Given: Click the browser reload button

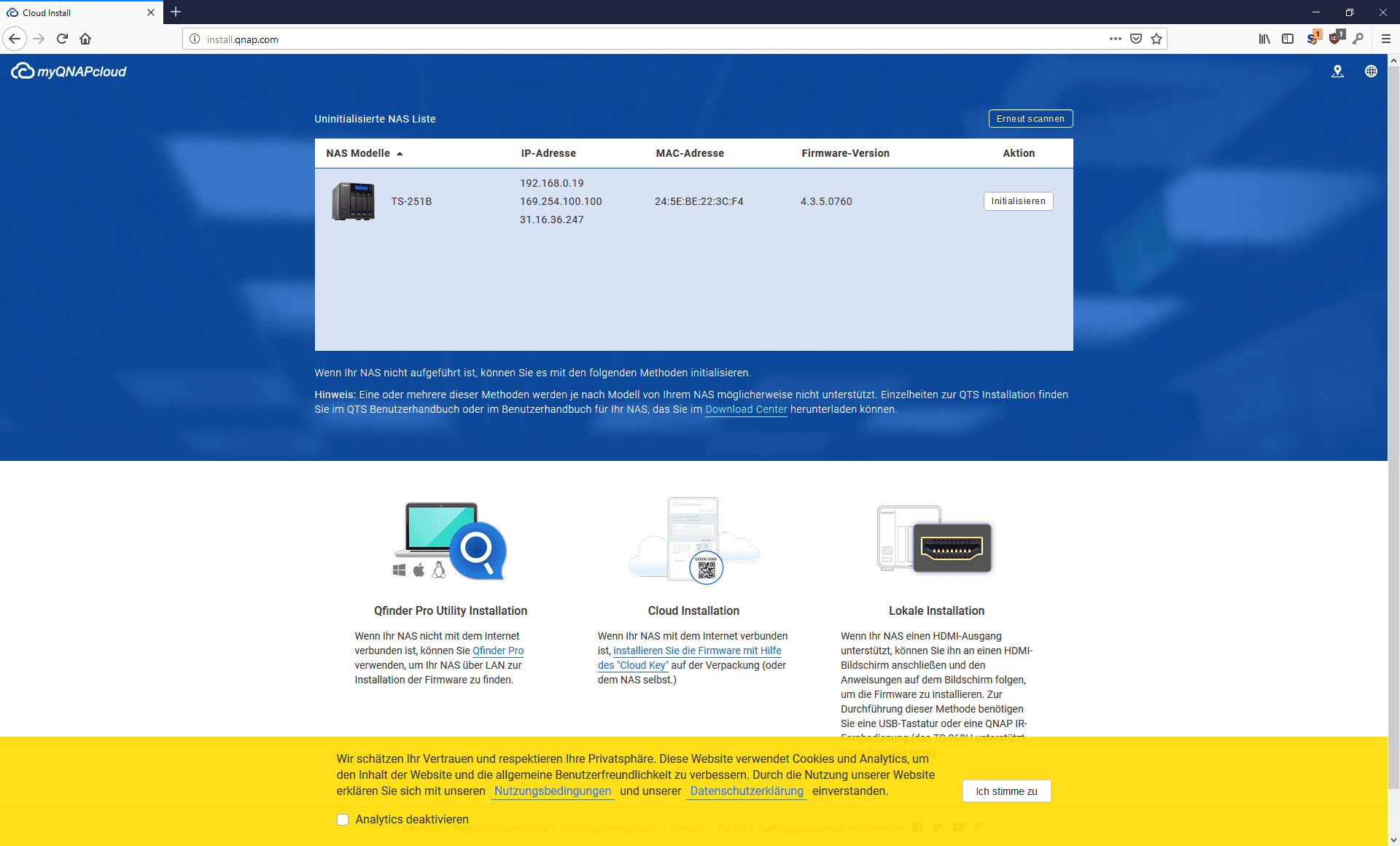Looking at the screenshot, I should (62, 39).
